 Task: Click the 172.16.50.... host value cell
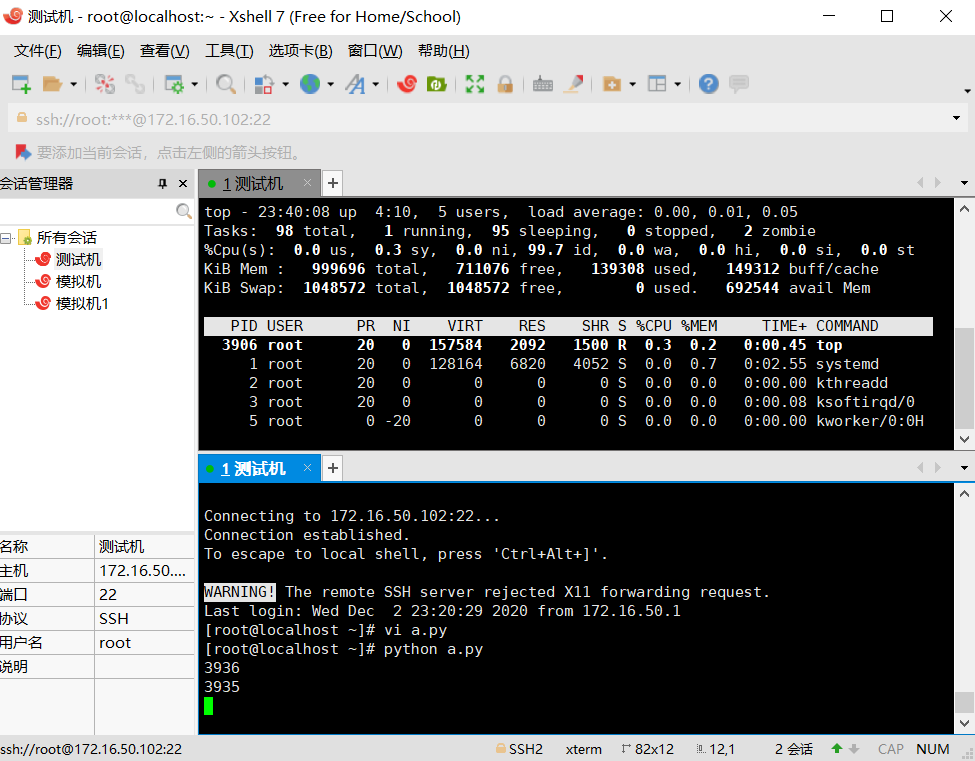click(144, 570)
